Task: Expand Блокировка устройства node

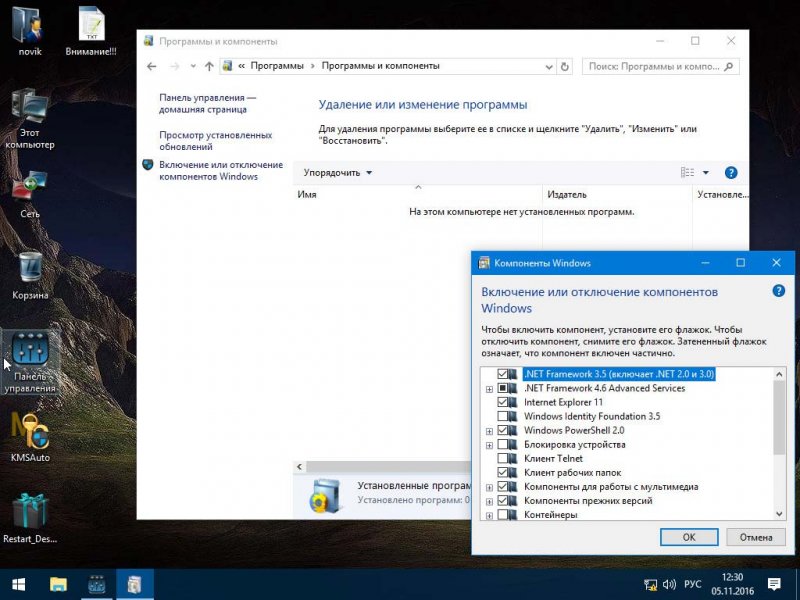Action: (489, 445)
